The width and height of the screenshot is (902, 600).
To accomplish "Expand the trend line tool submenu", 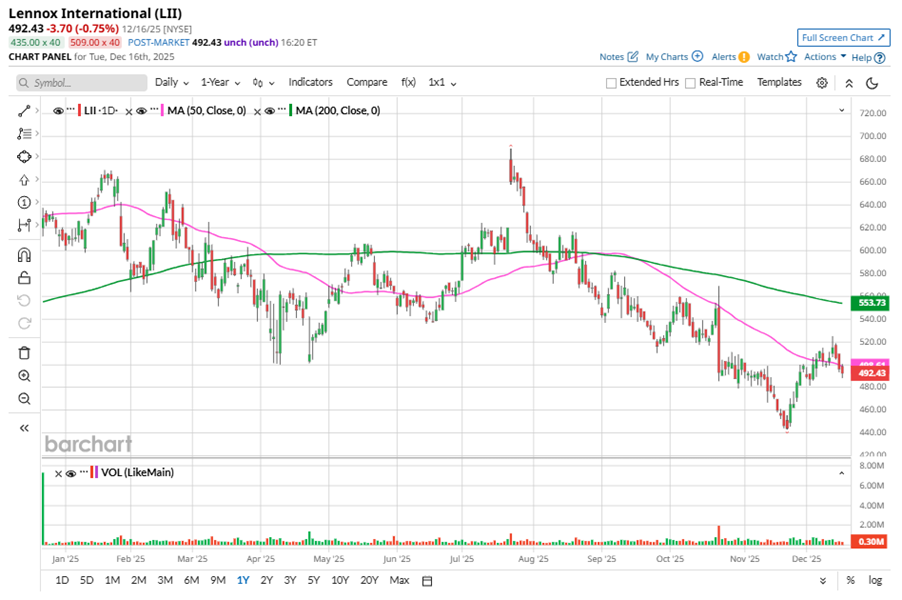I will click(x=37, y=110).
